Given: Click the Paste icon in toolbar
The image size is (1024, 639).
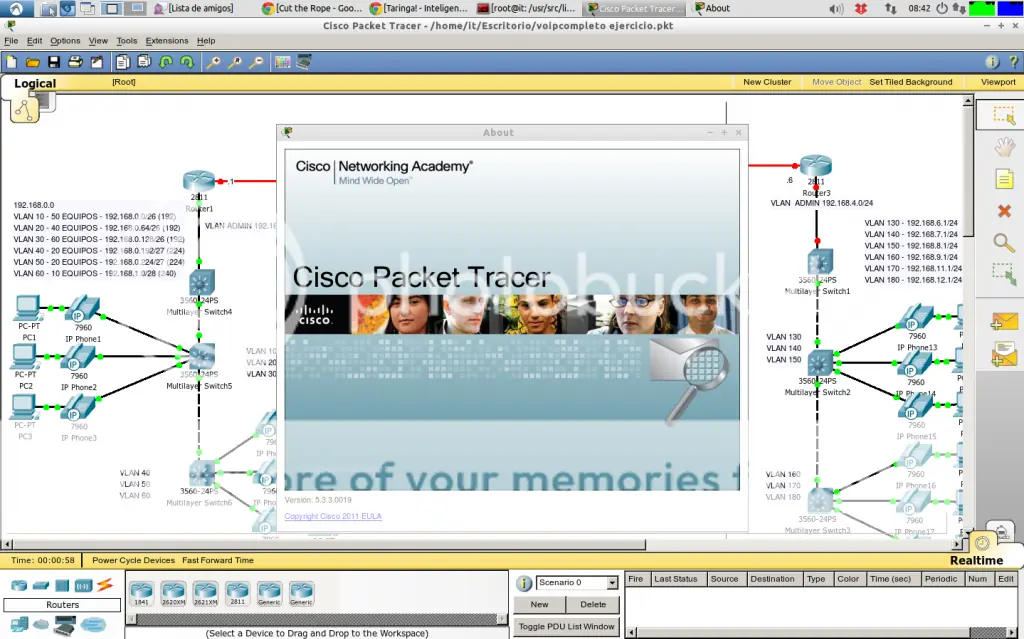Looking at the screenshot, I should tap(144, 62).
